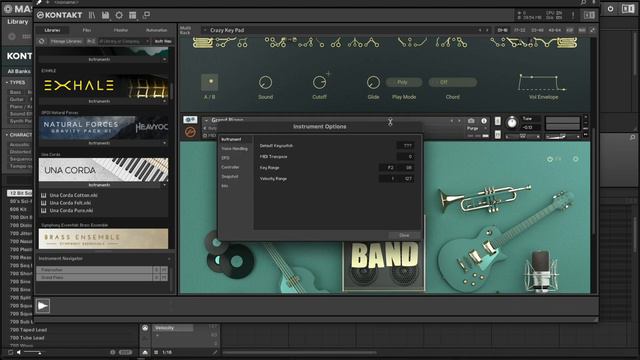Switch to the Automation tab
The height and width of the screenshot is (360, 640).
(156, 30)
